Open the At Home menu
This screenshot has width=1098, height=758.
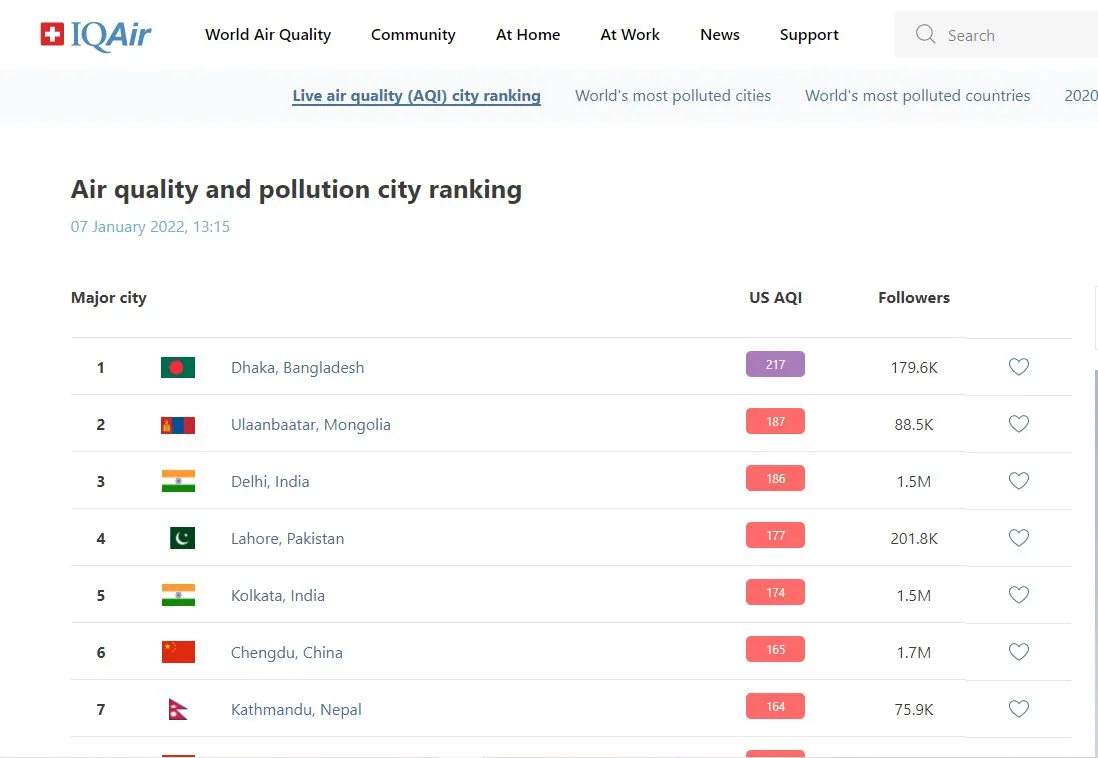click(528, 35)
